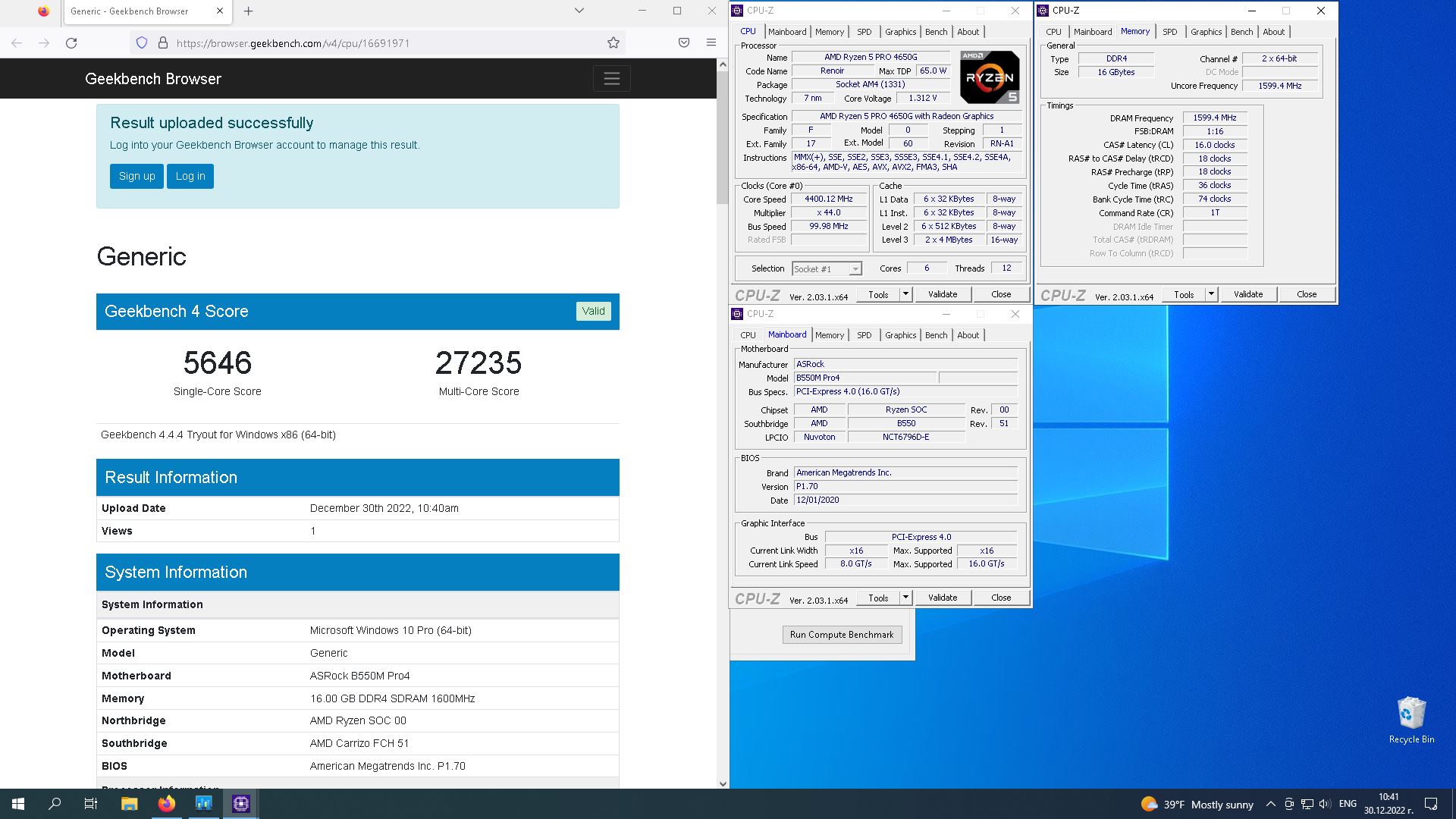
Task: Open the Pocket save icon in Firefox
Action: pos(684,43)
